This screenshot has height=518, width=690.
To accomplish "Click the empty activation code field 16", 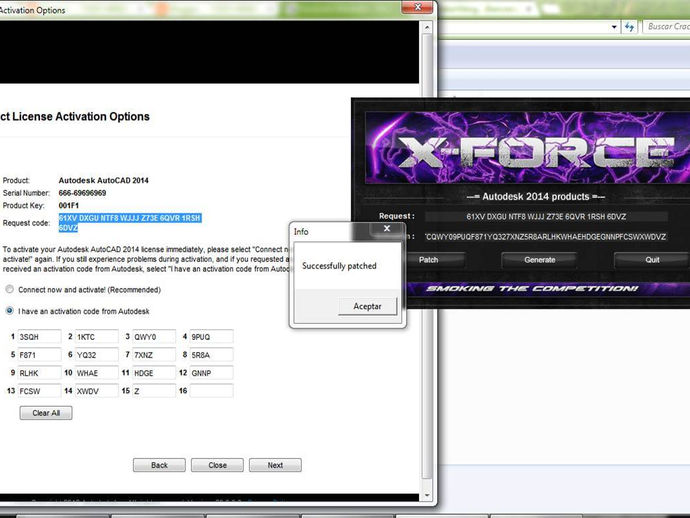I will pos(211,391).
